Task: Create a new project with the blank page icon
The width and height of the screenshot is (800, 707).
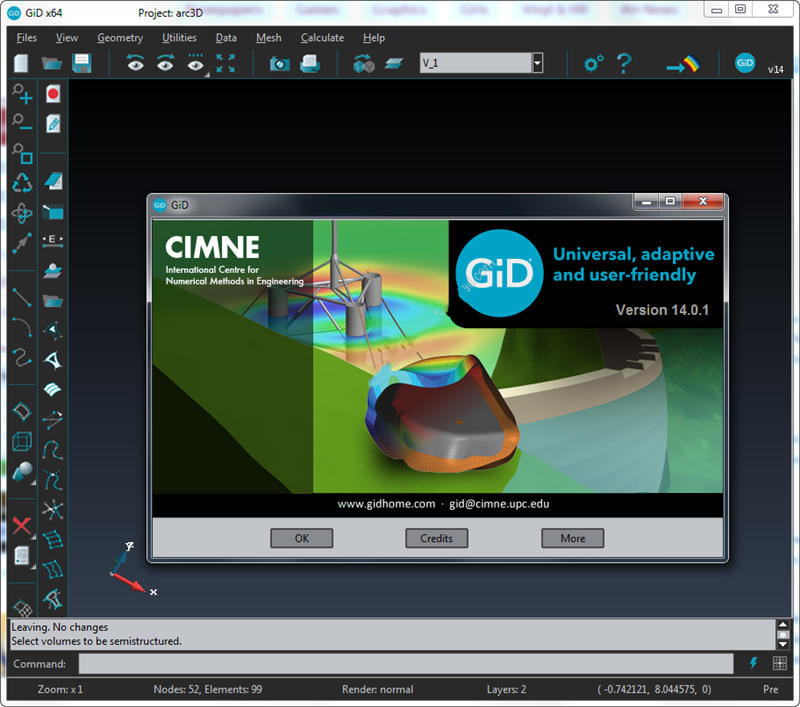Action: click(x=21, y=64)
